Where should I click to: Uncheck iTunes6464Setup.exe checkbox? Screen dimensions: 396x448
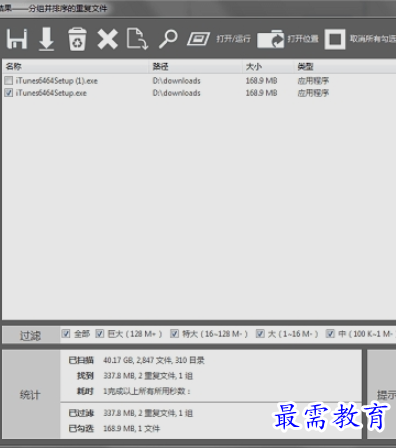(x=9, y=93)
